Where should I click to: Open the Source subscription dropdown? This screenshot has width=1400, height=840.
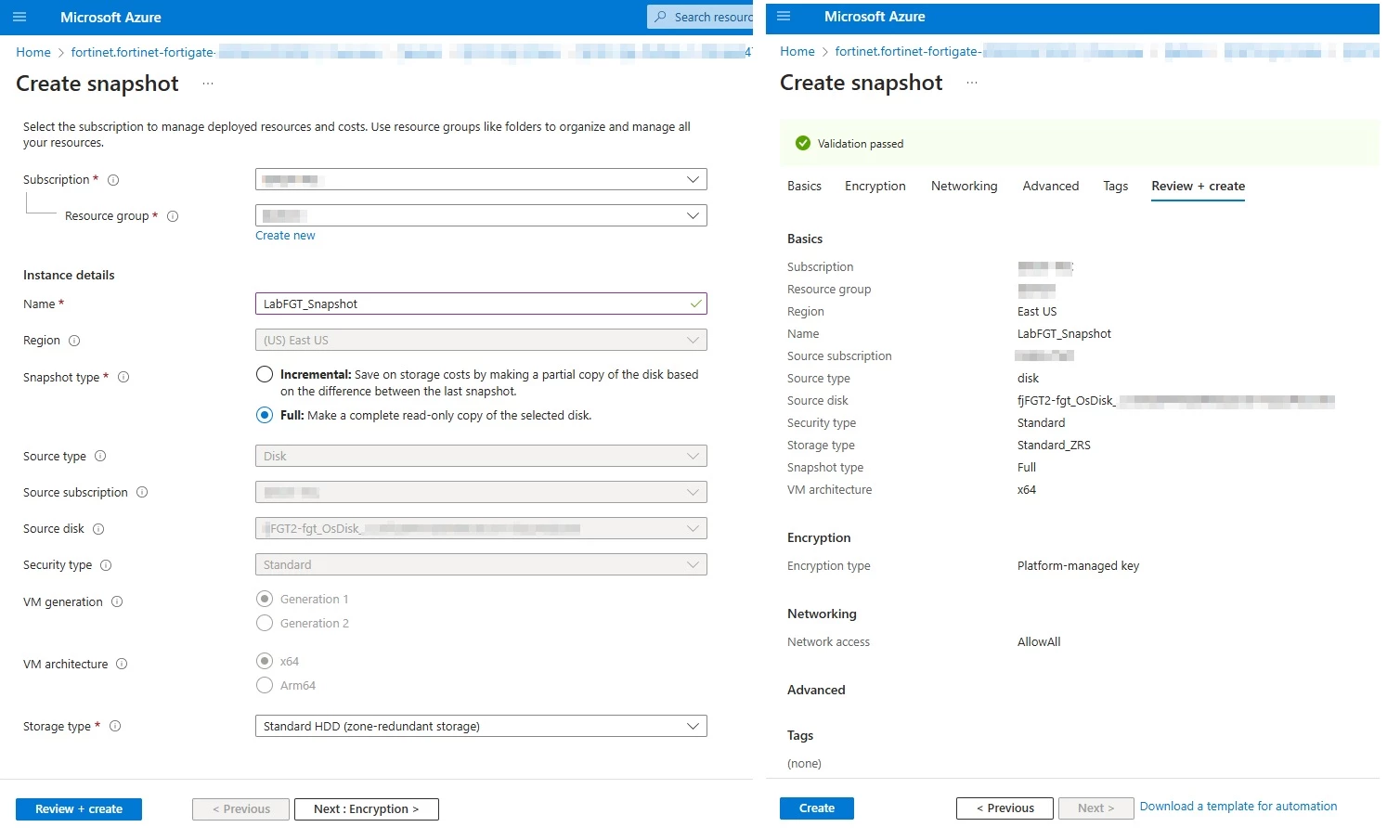pos(481,492)
